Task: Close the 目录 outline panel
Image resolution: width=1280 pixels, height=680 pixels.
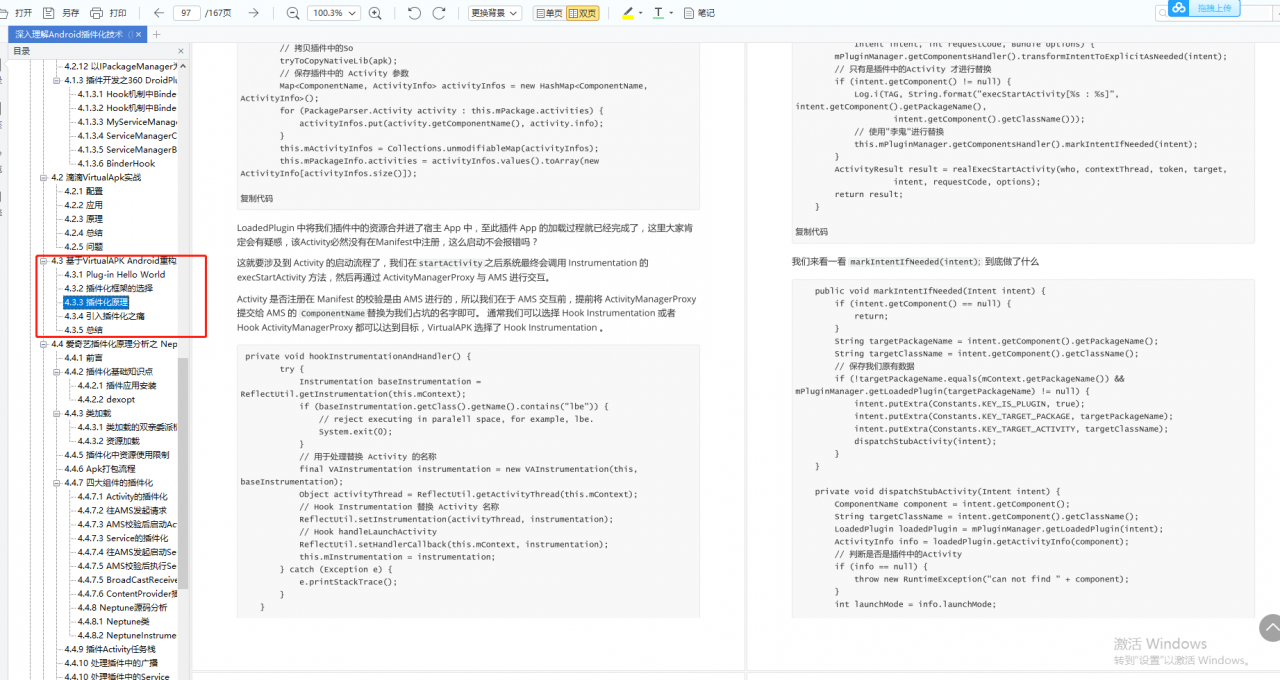Action: [179, 50]
